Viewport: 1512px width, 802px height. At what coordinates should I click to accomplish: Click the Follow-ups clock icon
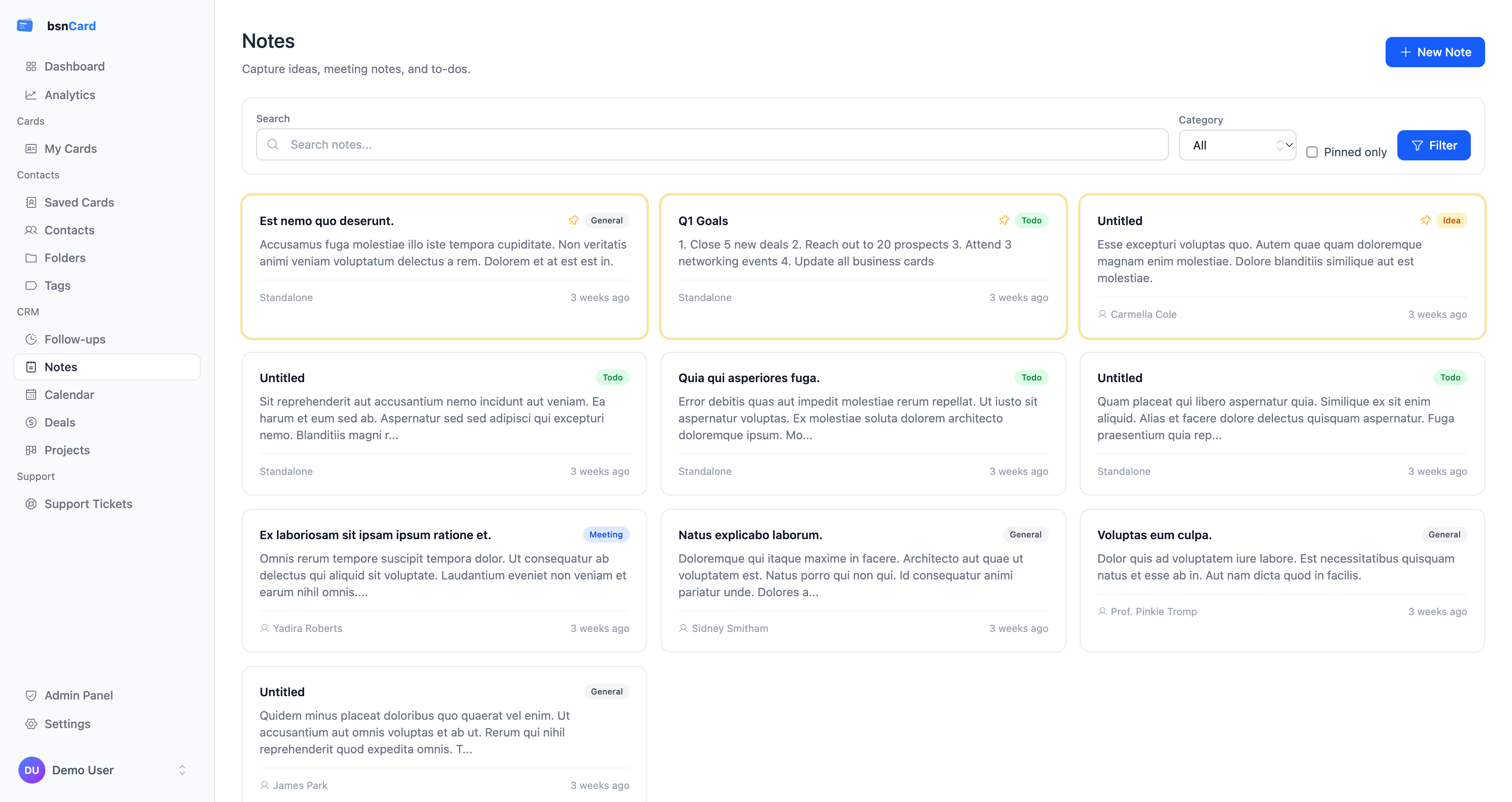[31, 339]
